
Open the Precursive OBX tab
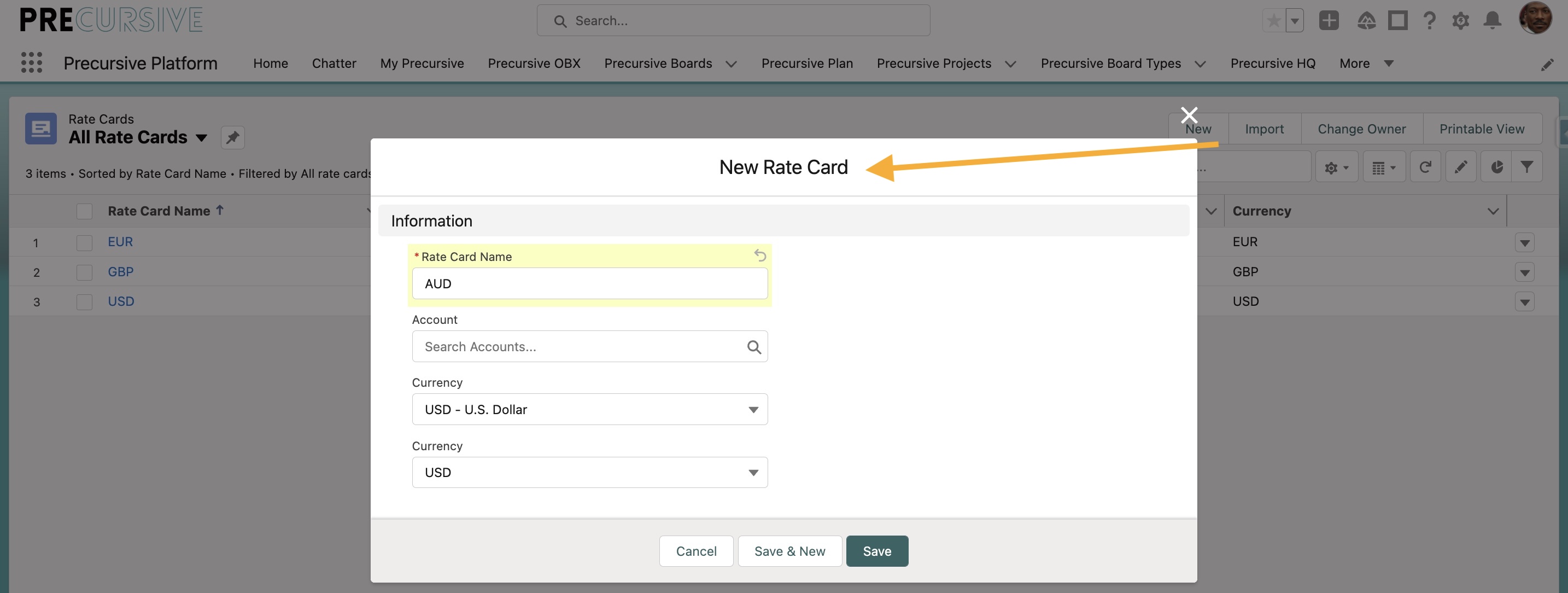pos(534,63)
